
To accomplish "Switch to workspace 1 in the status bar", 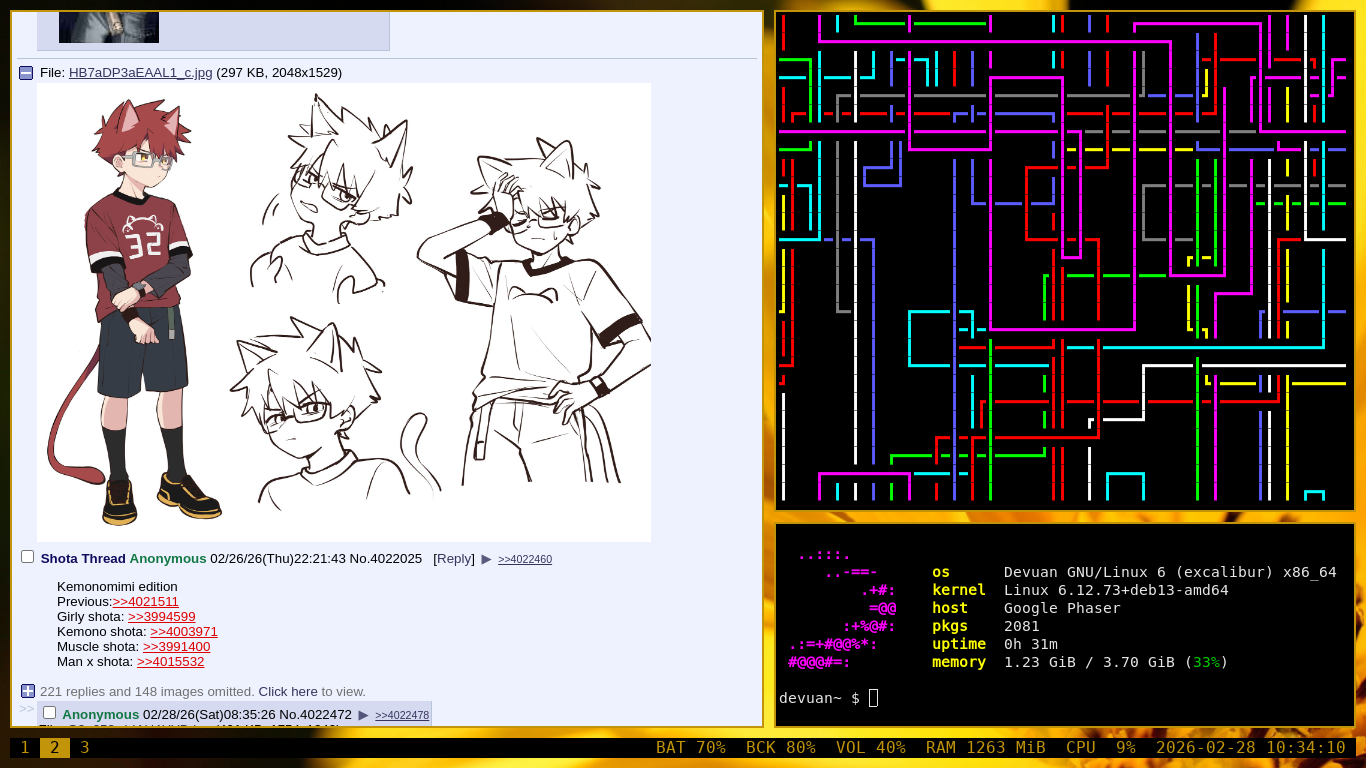I will [x=25, y=748].
